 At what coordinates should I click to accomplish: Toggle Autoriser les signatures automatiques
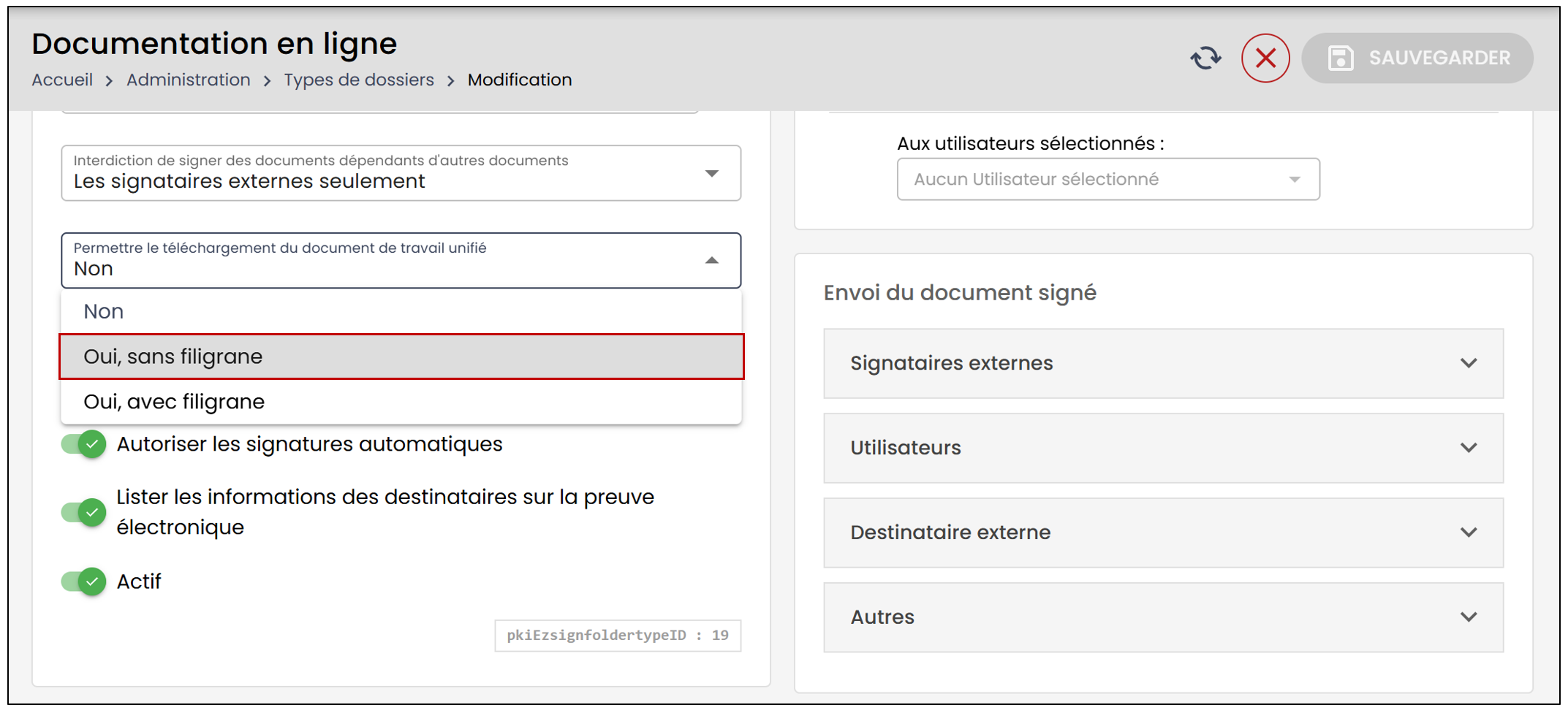click(x=84, y=444)
